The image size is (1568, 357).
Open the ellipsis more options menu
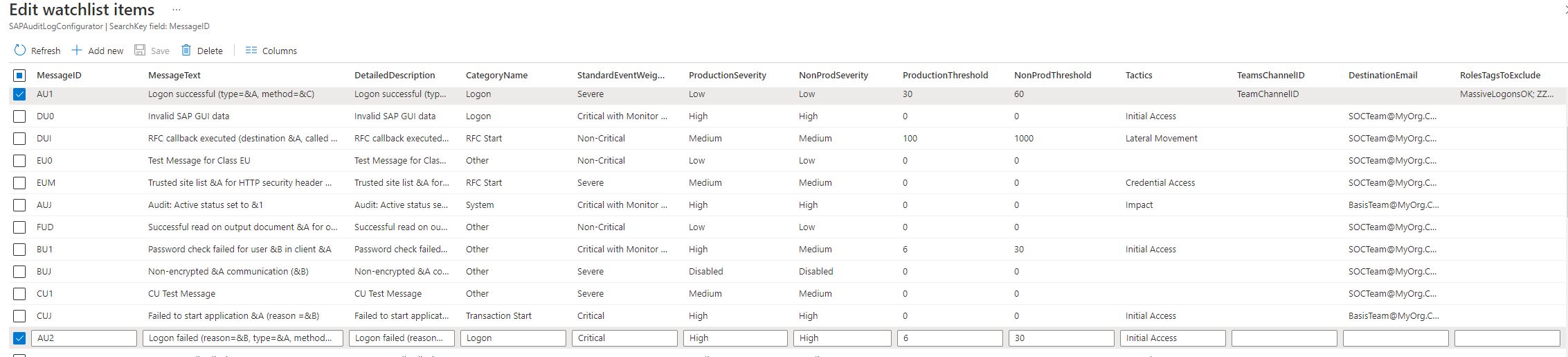177,10
